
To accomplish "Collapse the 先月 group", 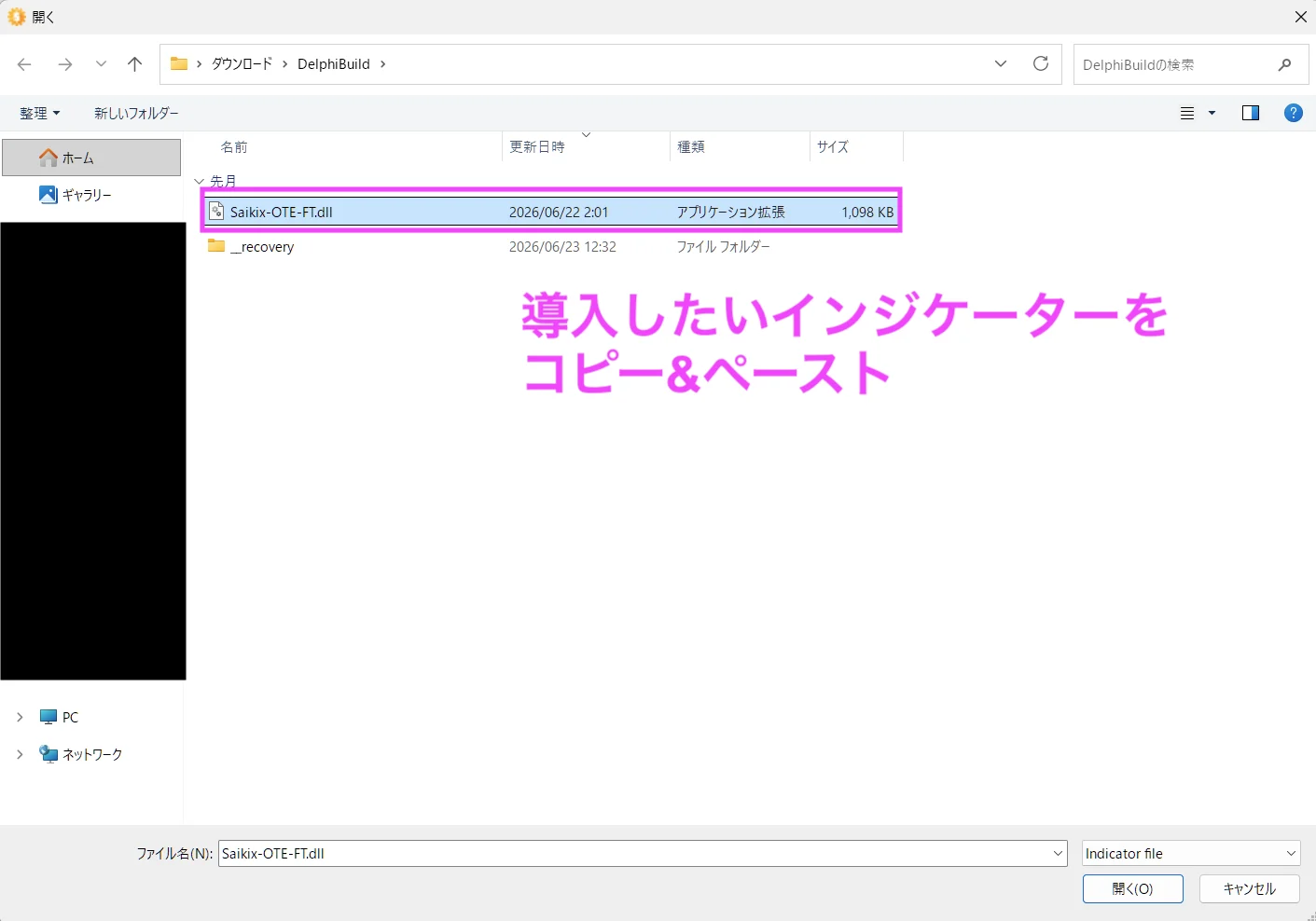I will 199,181.
